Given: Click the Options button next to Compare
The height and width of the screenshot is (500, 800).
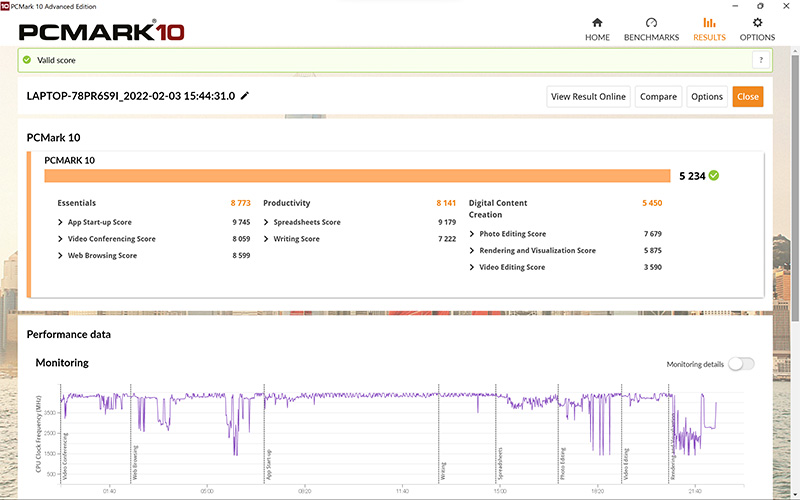Looking at the screenshot, I should click(706, 97).
